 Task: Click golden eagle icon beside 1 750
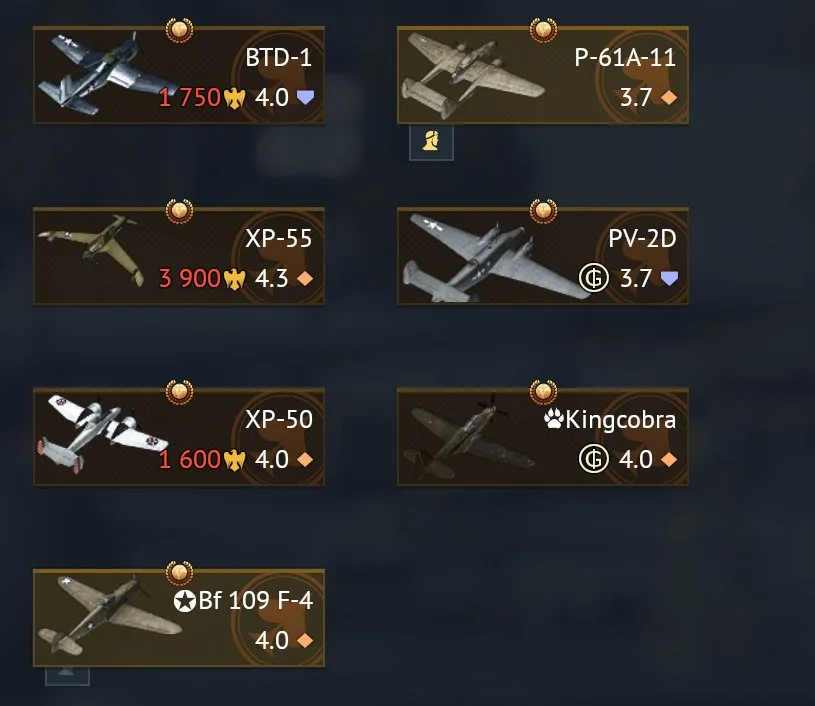click(234, 98)
